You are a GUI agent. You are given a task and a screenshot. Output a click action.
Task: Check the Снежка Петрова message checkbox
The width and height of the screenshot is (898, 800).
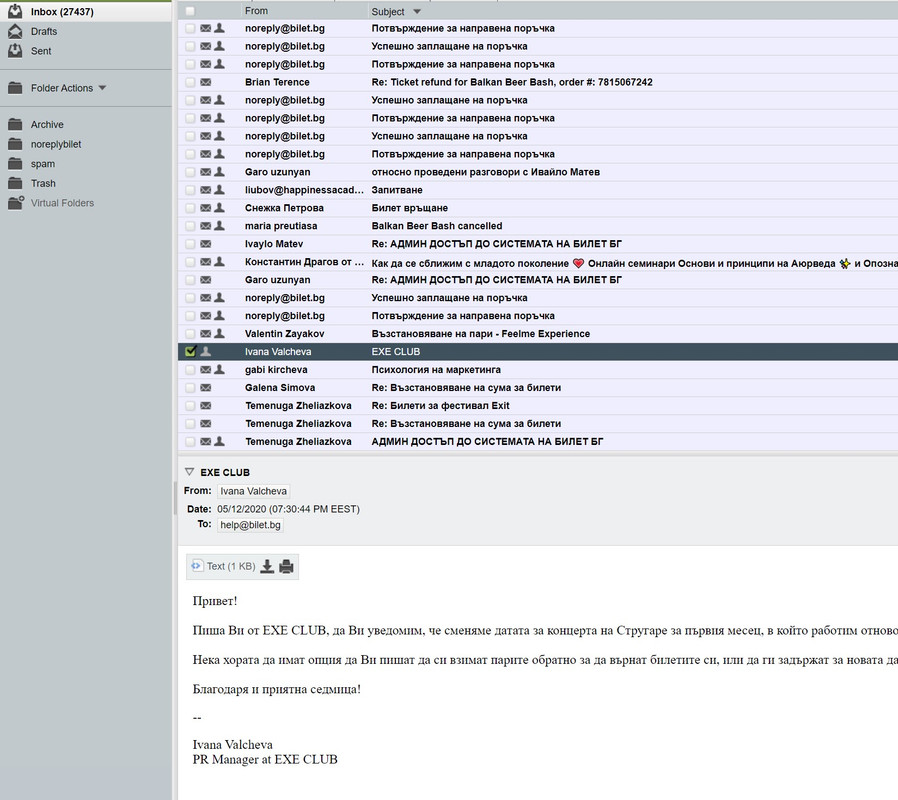click(x=190, y=208)
